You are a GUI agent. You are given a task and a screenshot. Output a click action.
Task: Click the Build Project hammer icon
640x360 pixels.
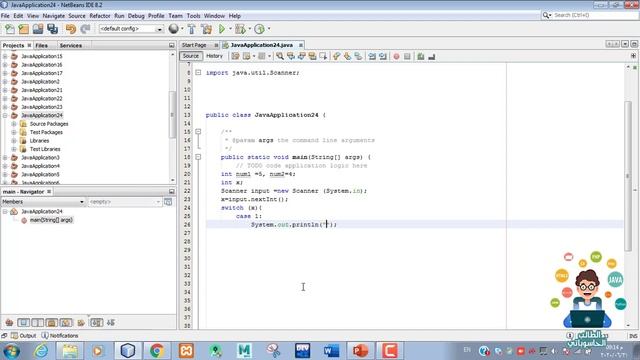[191, 29]
